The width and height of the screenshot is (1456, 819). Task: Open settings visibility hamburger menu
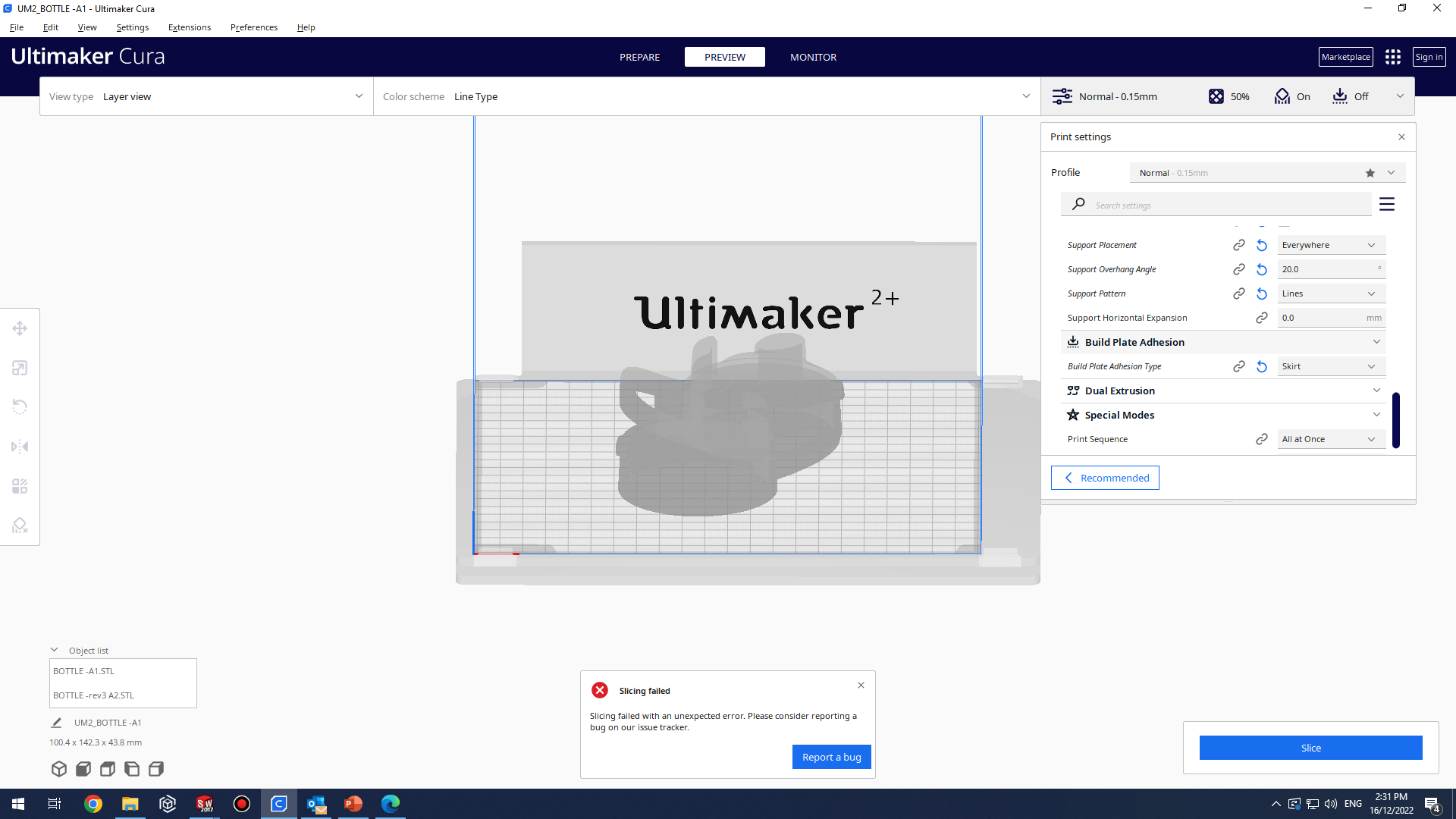point(1387,204)
